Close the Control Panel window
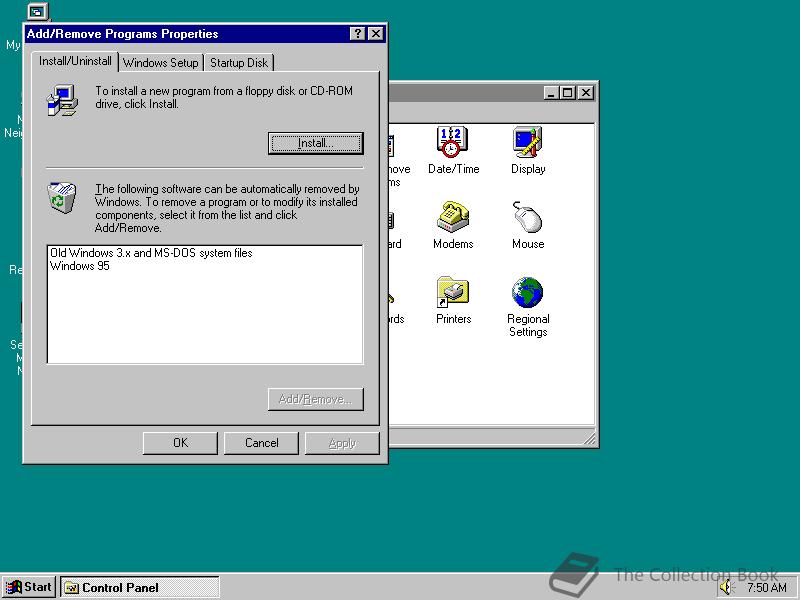This screenshot has height=600, width=800. [x=586, y=93]
